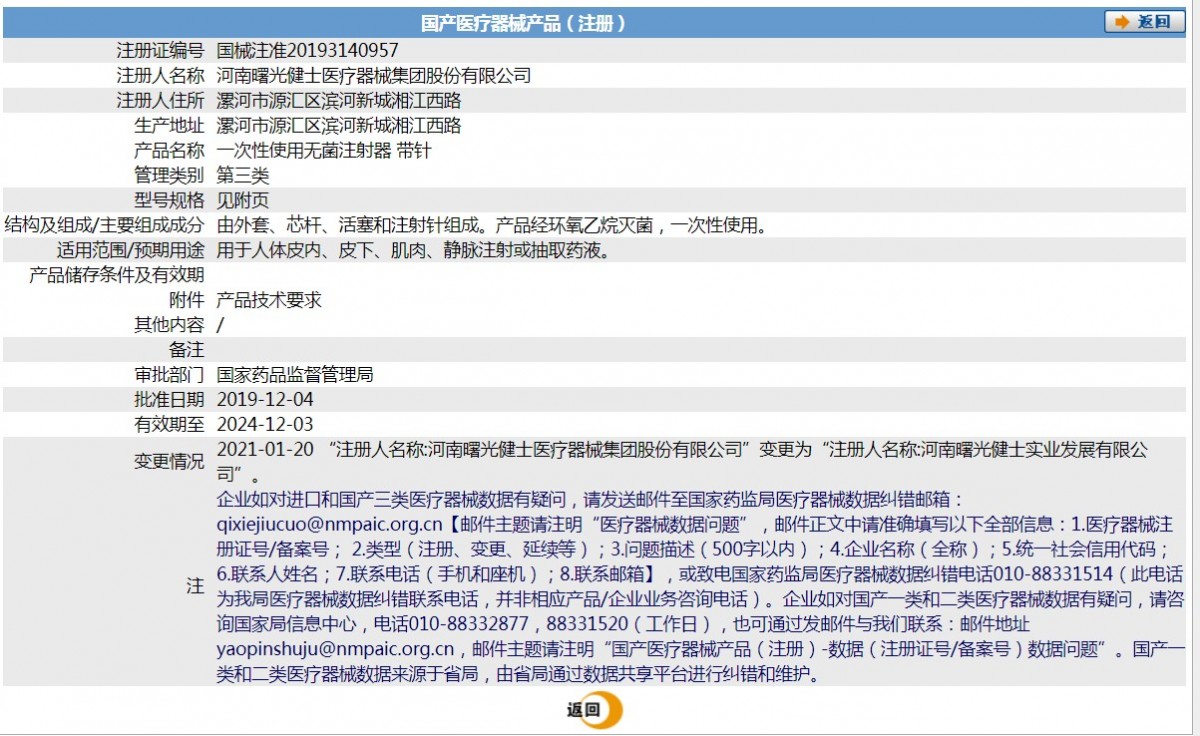Select registration number 国械注准20193140957
This screenshot has width=1200, height=736.
(x=308, y=50)
